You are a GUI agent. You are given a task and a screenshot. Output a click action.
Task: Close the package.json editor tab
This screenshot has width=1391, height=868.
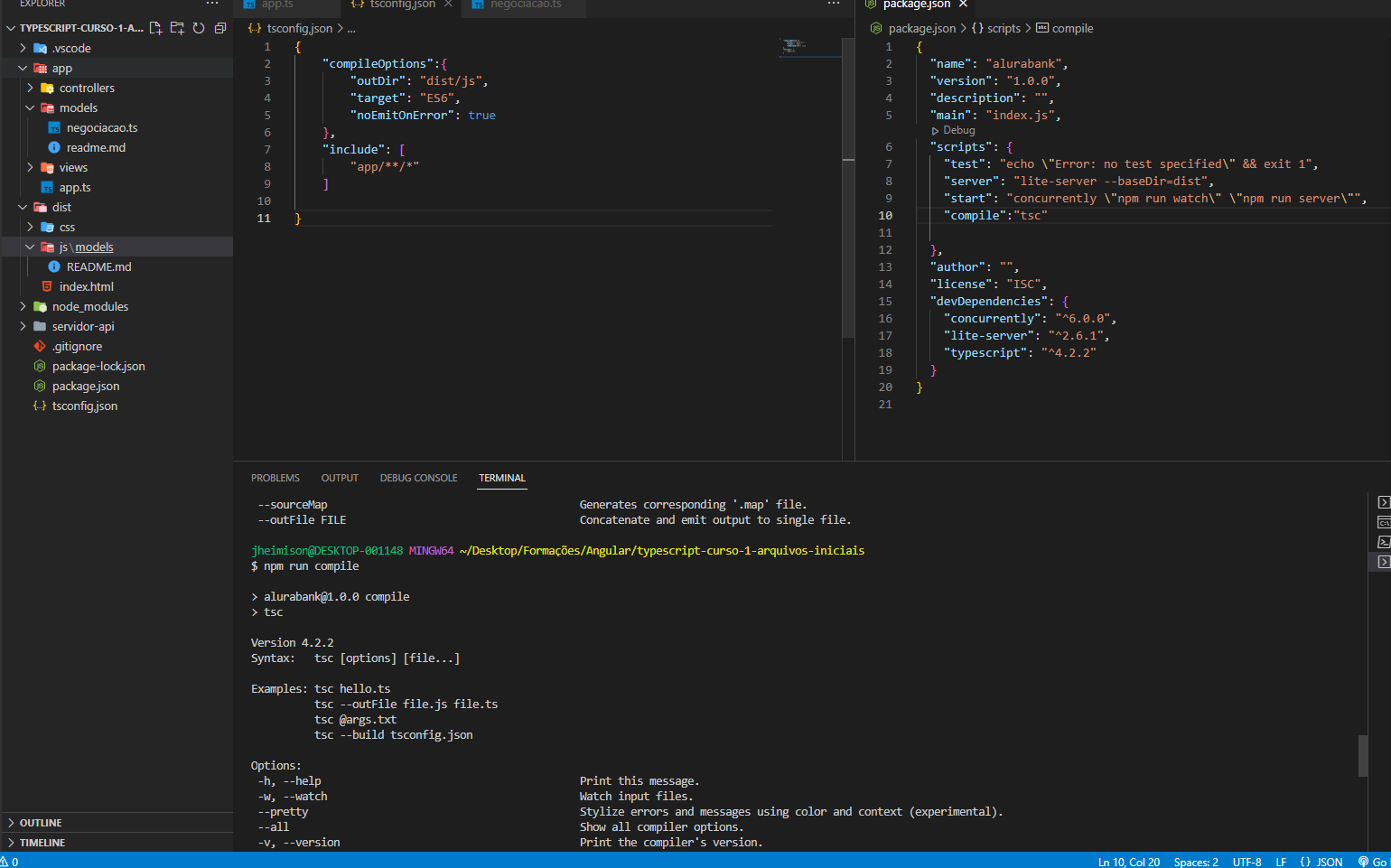pyautogui.click(x=963, y=5)
